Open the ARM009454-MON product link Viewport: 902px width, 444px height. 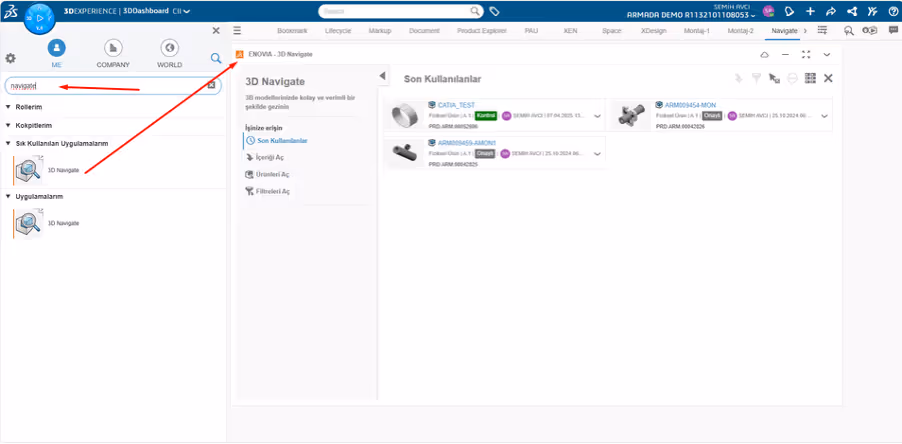click(x=690, y=105)
